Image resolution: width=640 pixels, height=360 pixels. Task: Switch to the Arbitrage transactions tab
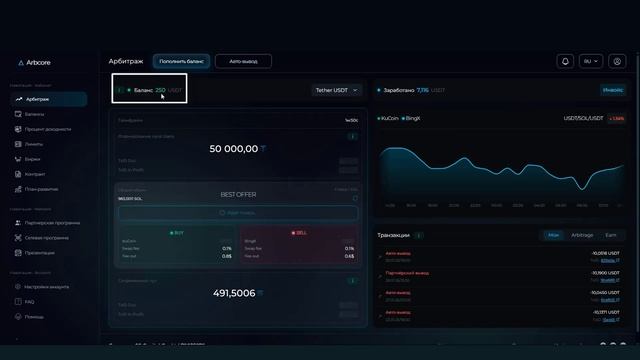click(x=582, y=235)
